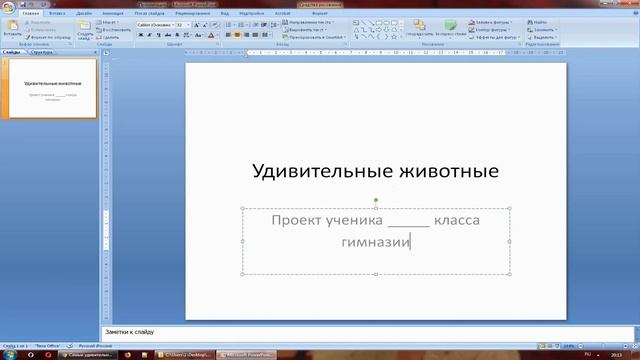
Task: Toggle bold formatting
Action: click(141, 36)
